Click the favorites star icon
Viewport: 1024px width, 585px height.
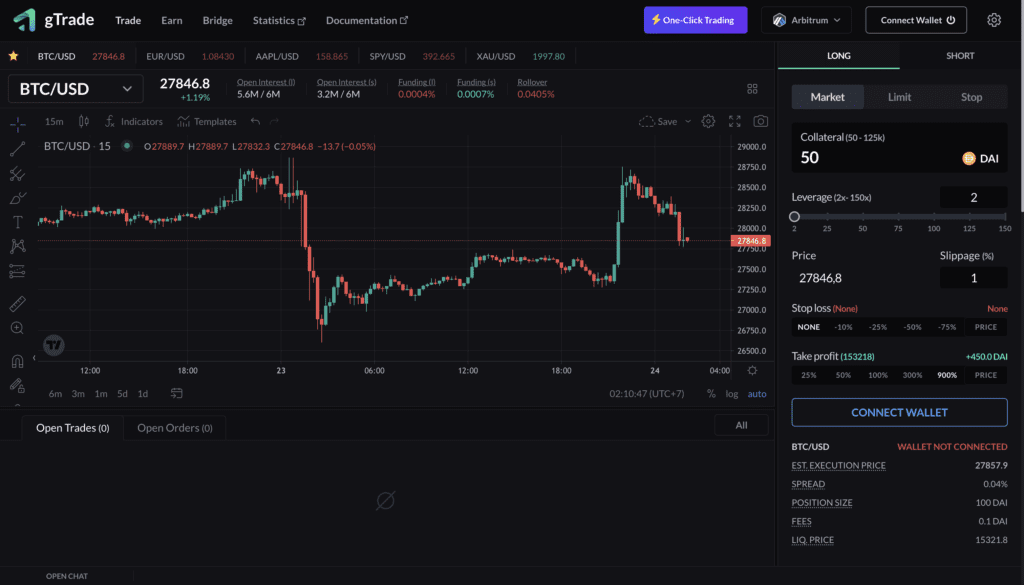coord(13,56)
